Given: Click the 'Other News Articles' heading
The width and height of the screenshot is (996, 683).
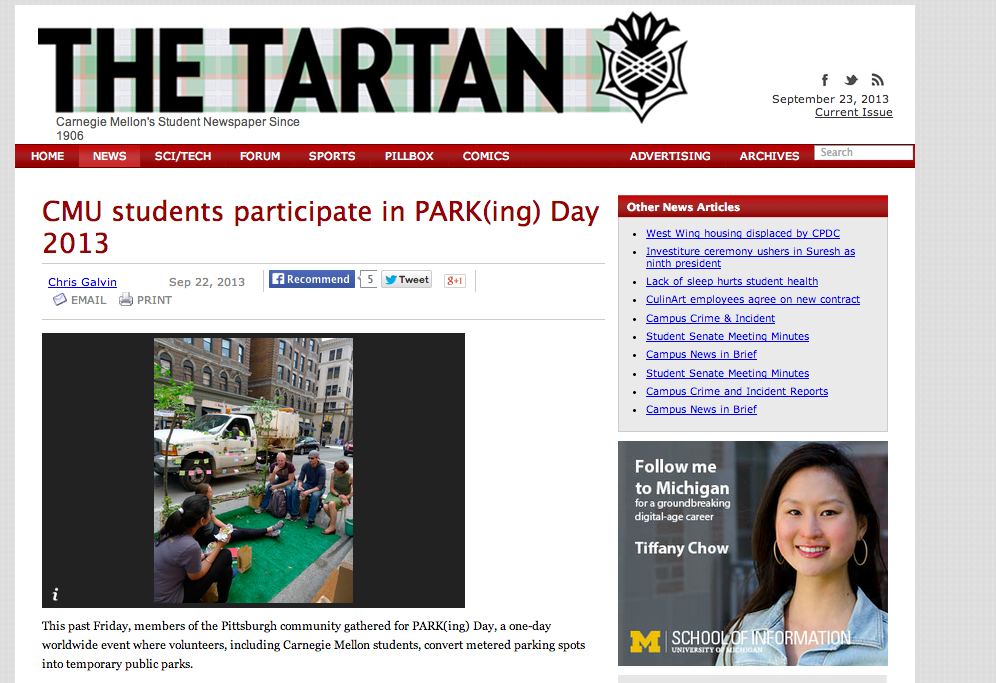Looking at the screenshot, I should pos(683,207).
